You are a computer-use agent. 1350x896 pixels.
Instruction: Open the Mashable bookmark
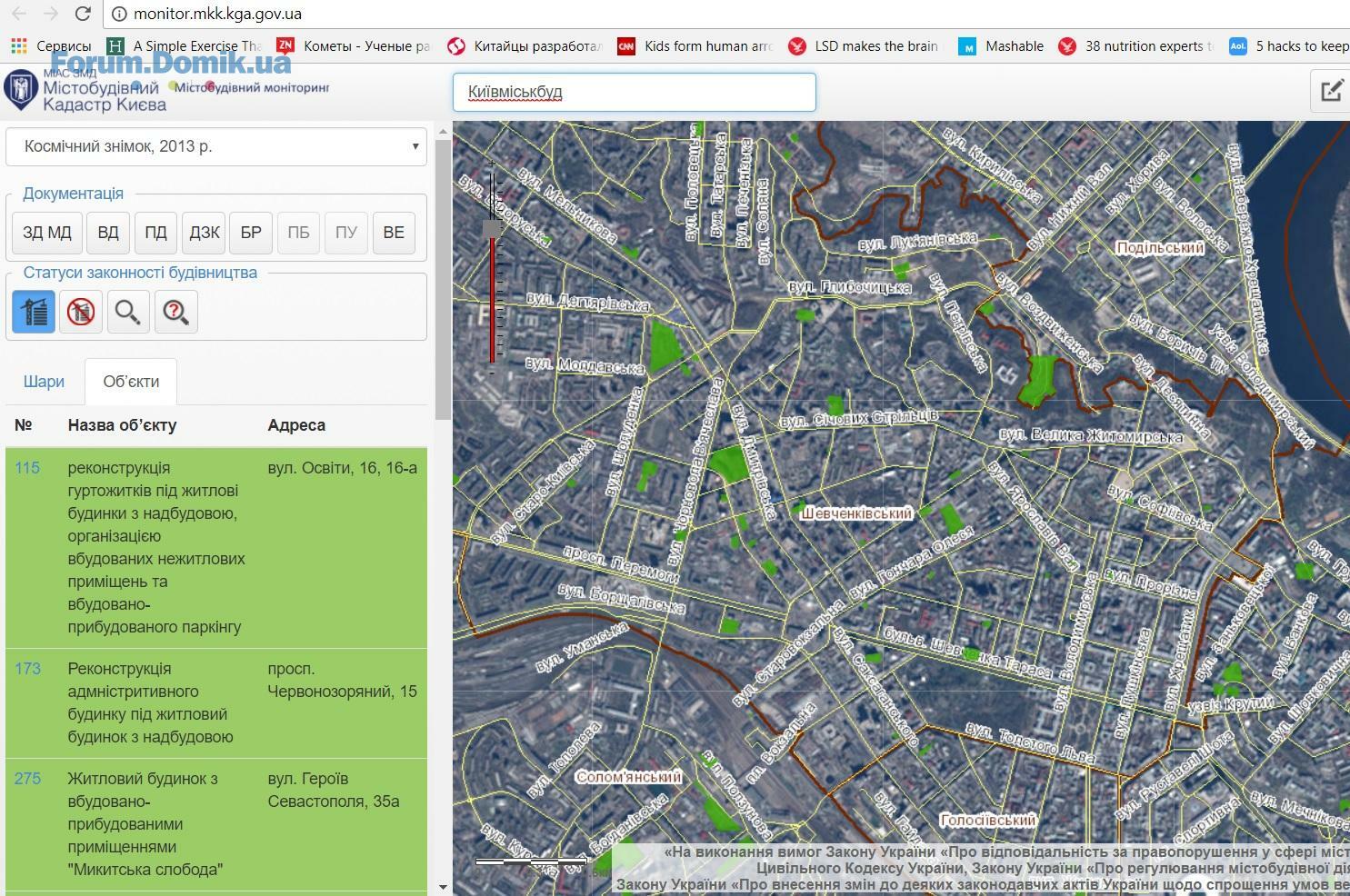pos(1002,45)
